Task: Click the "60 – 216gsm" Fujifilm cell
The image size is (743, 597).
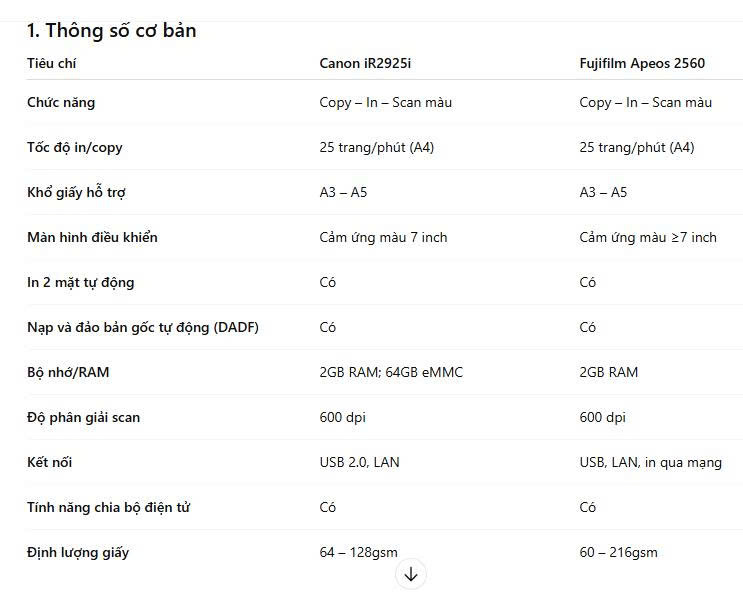Action: tap(618, 552)
